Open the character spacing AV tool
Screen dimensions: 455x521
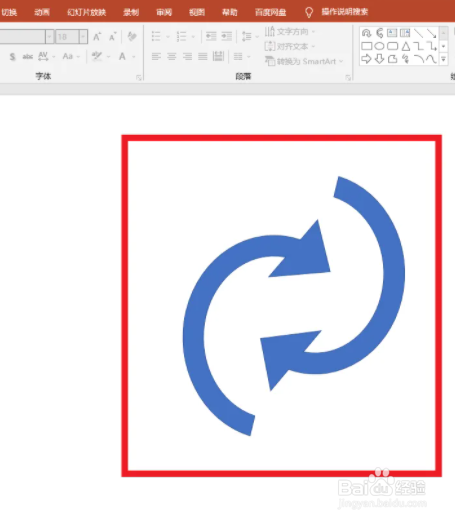pos(43,56)
